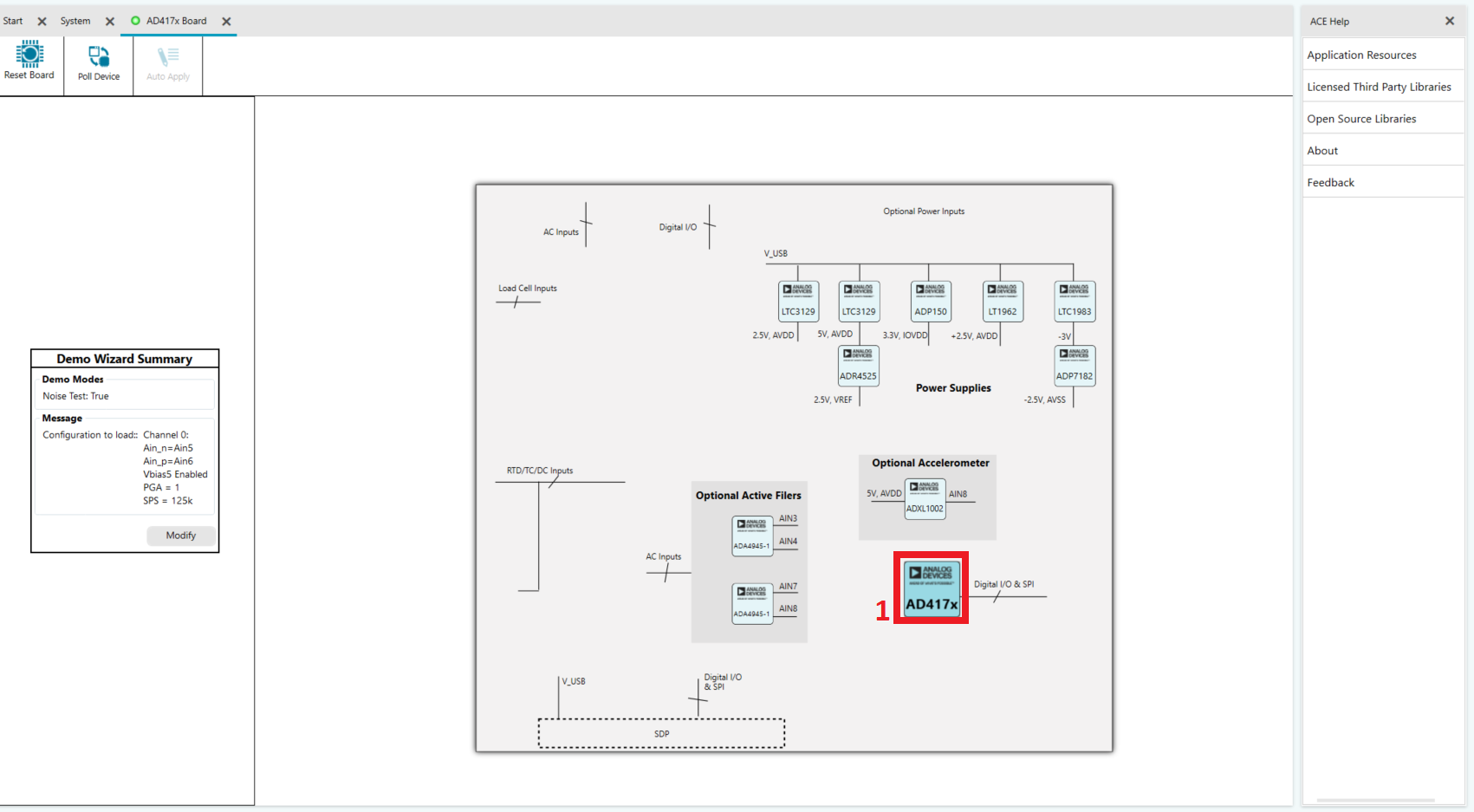Viewport: 1474px width, 812px height.
Task: Select the ADA4945-1 chip for AIN7/AIN8
Action: coord(752,603)
